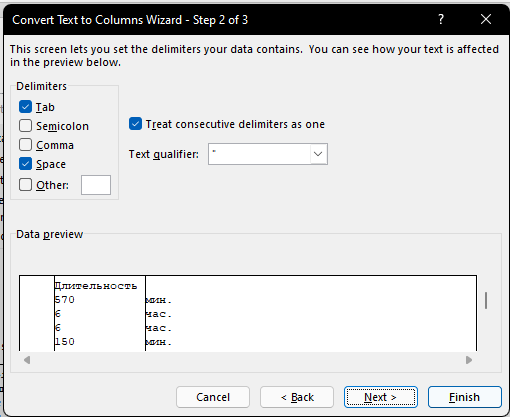Go back with the Back button

click(x=297, y=397)
